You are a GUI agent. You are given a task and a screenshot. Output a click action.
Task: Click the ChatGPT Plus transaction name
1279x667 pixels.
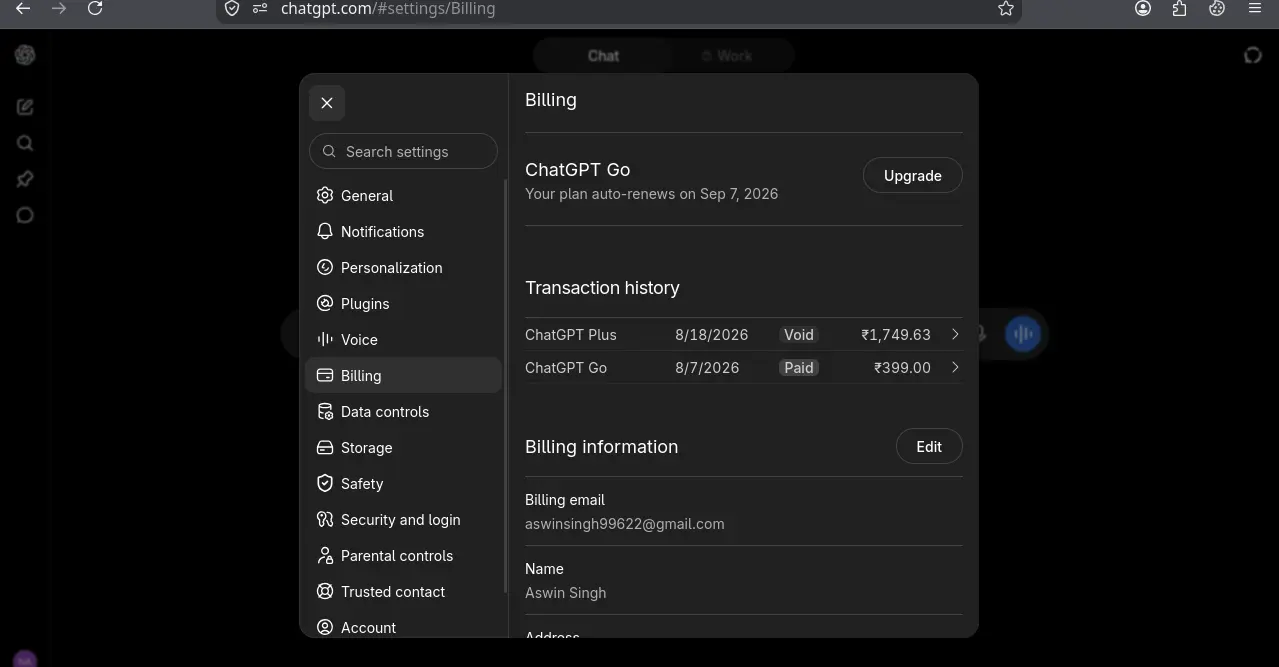coord(571,335)
